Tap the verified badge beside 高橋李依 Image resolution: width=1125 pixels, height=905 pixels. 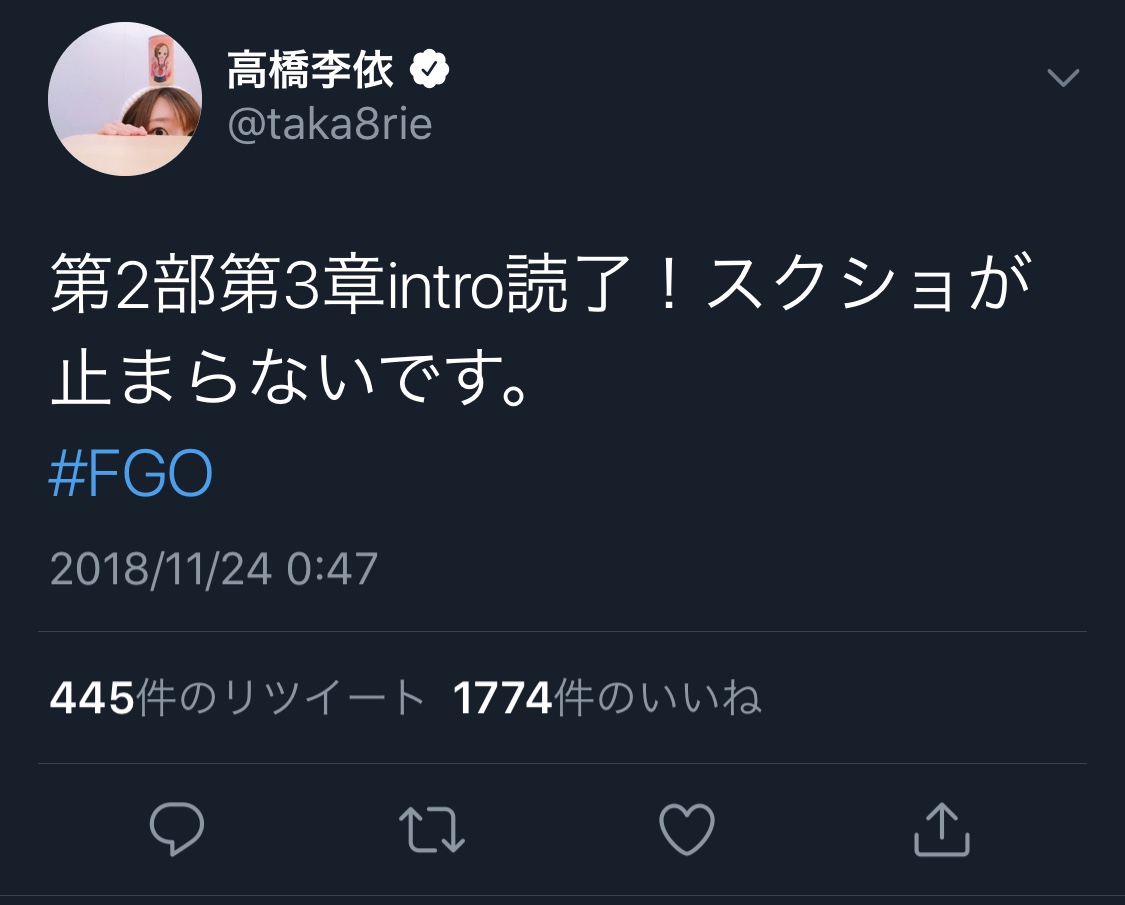pos(432,71)
